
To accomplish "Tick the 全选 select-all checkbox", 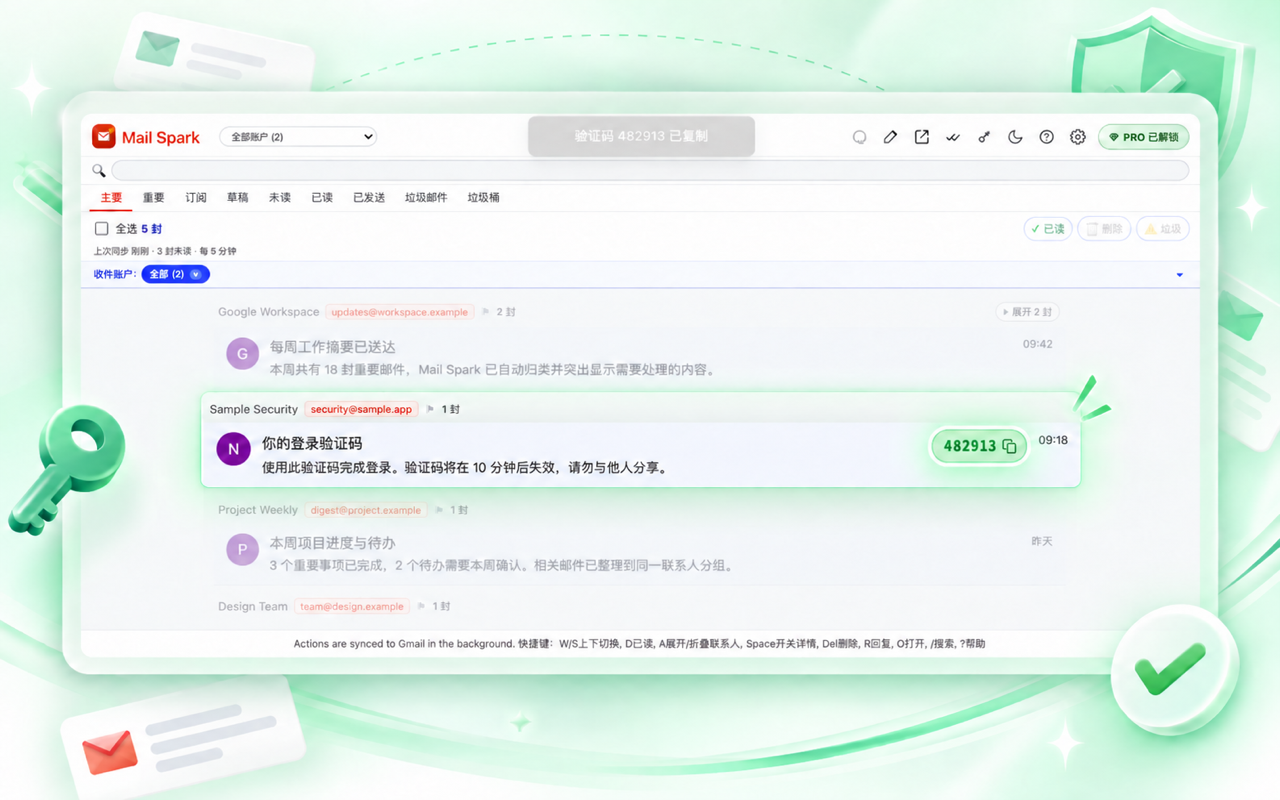I will 101,229.
